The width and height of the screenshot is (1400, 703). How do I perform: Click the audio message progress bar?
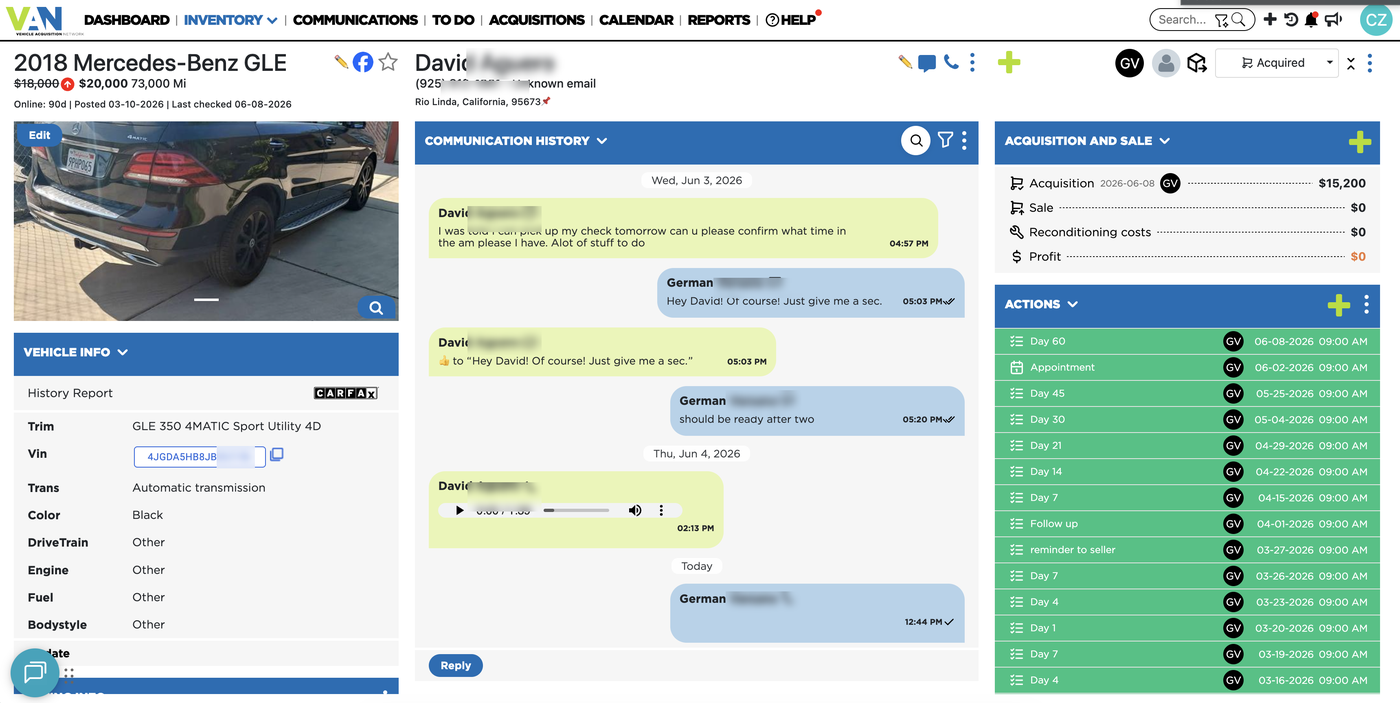tap(576, 510)
